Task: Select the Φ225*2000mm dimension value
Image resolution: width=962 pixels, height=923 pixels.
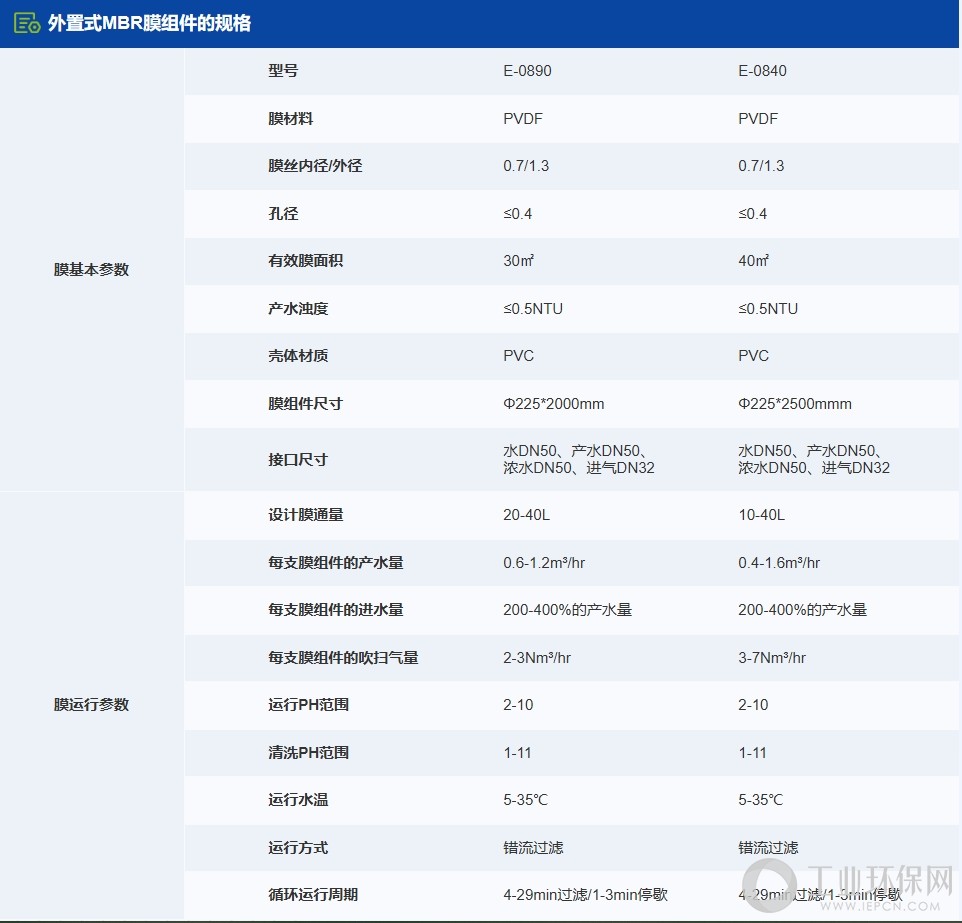Action: (x=553, y=404)
